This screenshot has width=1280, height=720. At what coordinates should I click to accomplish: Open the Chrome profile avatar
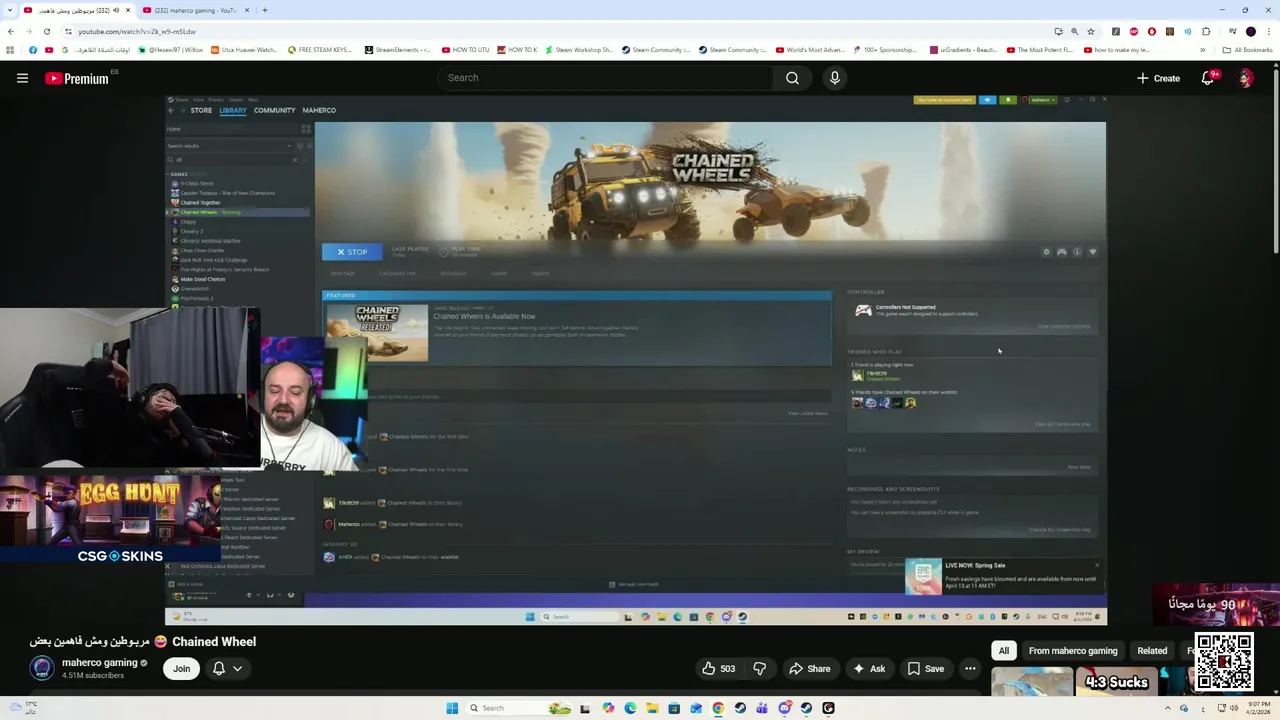click(x=1250, y=31)
